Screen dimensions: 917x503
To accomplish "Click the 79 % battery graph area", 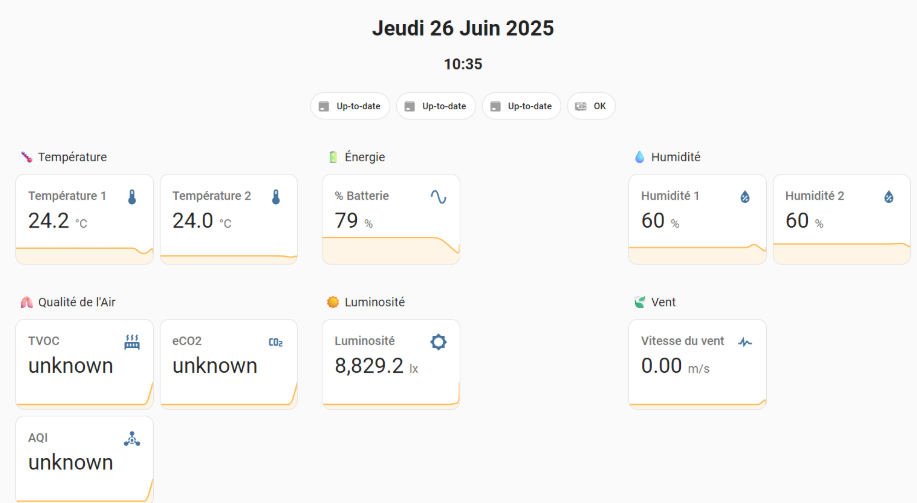I will pyautogui.click(x=391, y=250).
